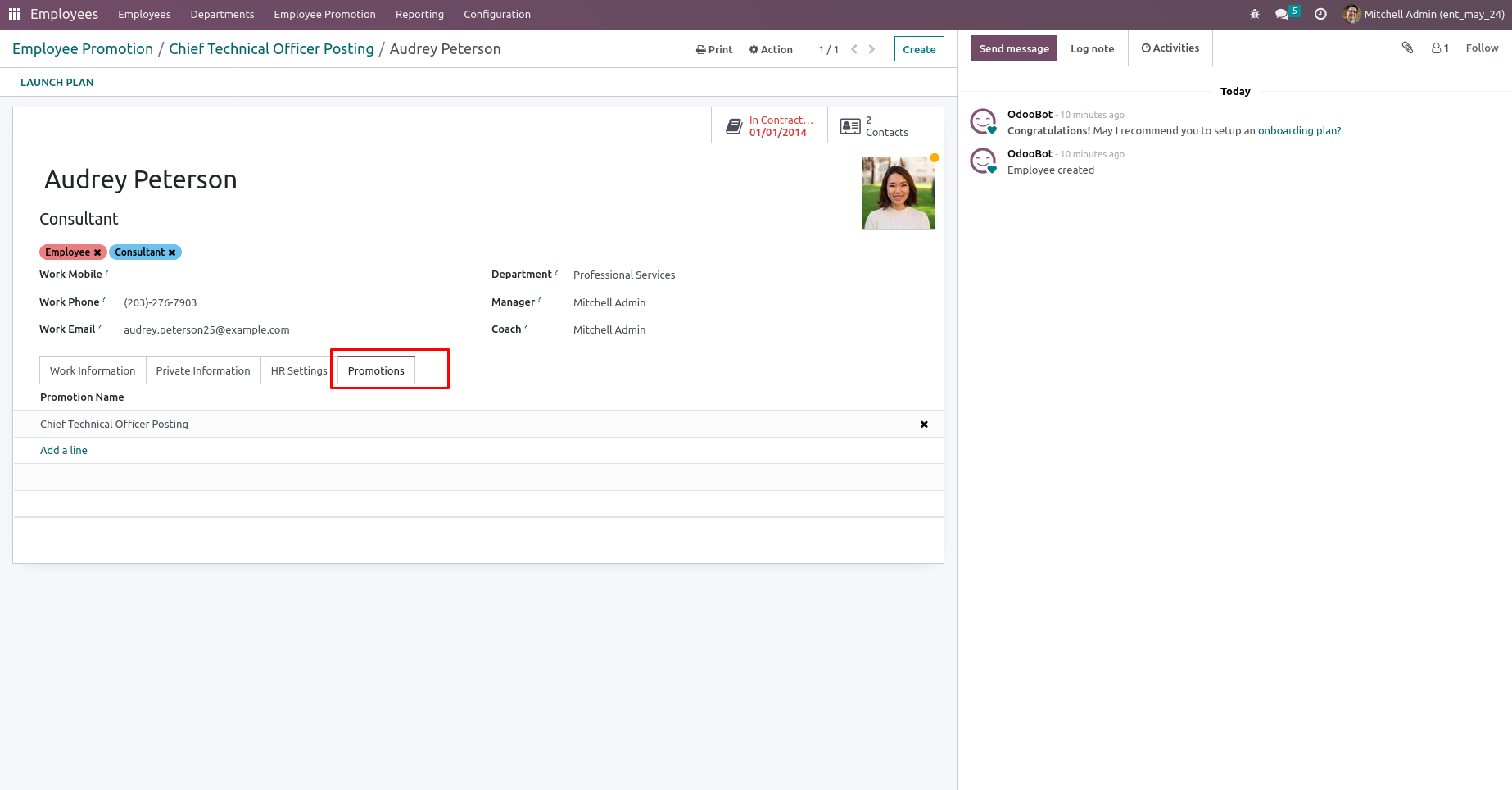This screenshot has width=1512, height=790.
Task: Open the Departments menu
Action: [222, 14]
